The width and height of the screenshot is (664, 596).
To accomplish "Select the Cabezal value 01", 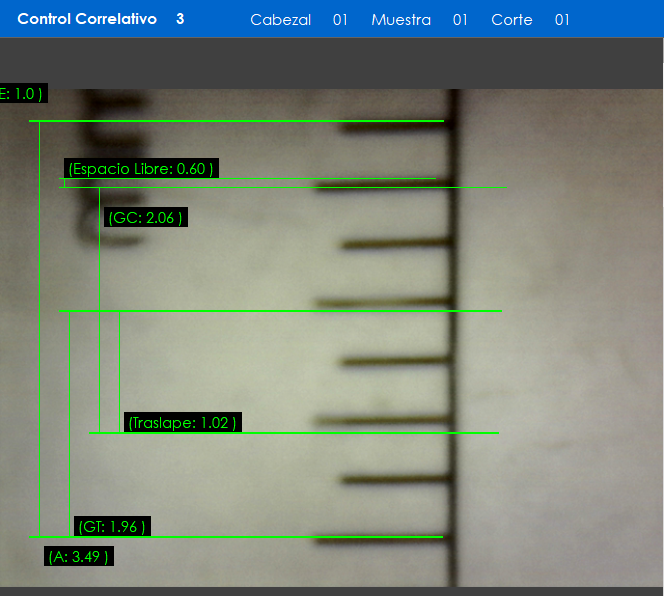I will tap(340, 20).
